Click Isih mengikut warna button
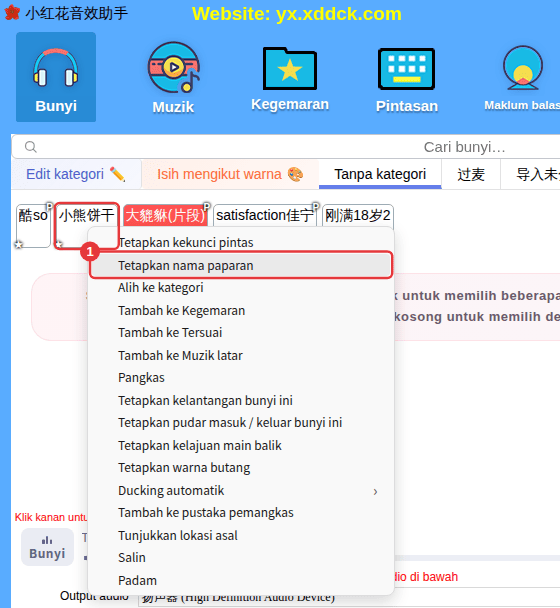Viewport: 560px width, 608px height. (x=230, y=174)
